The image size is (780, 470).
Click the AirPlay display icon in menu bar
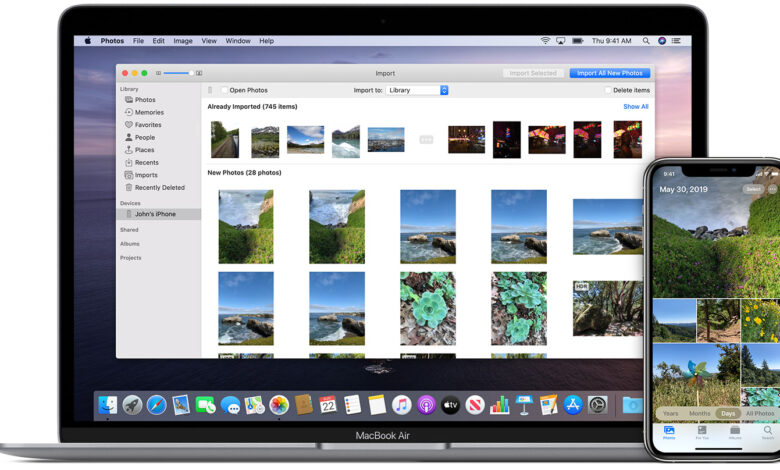pyautogui.click(x=561, y=41)
